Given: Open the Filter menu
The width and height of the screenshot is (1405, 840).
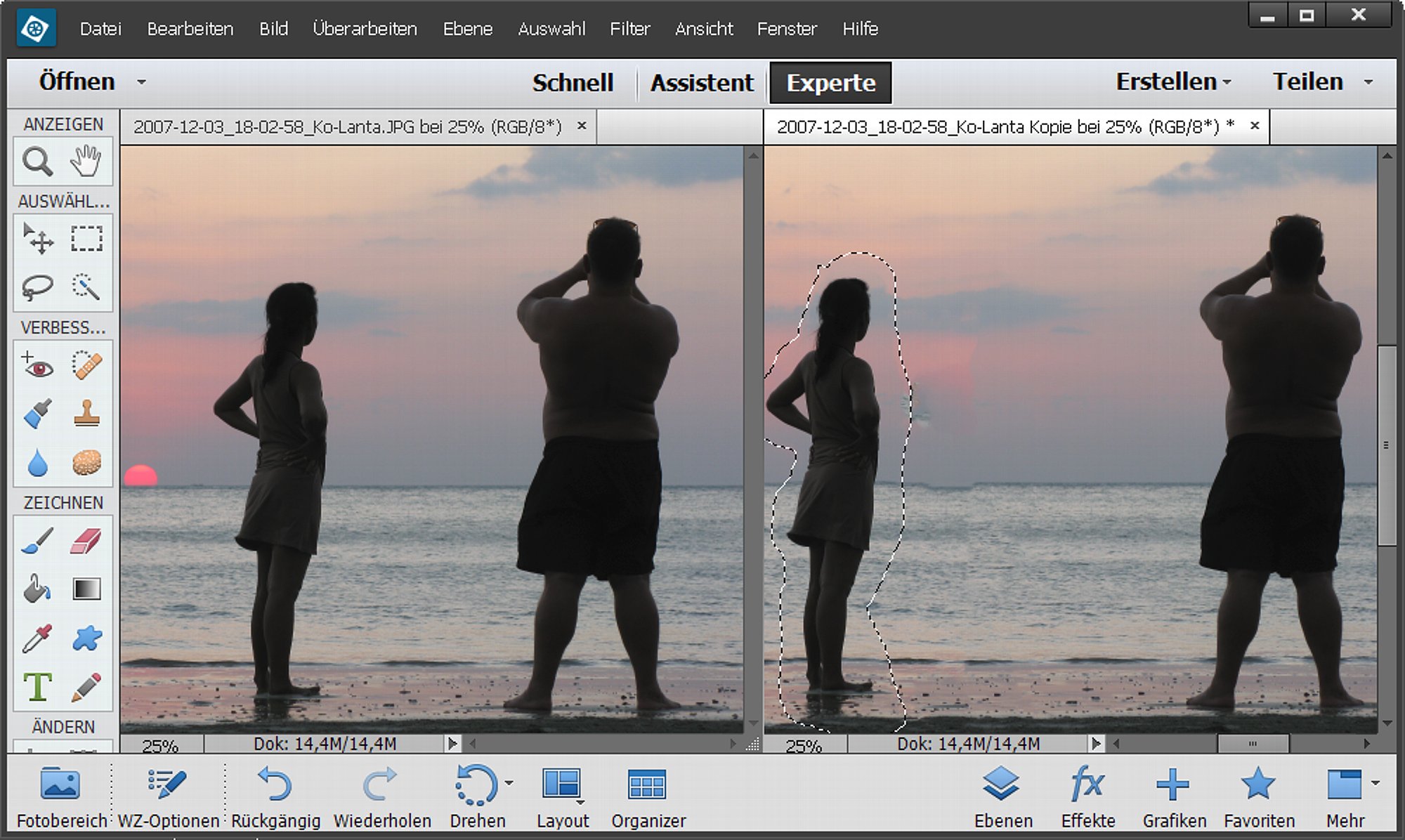Looking at the screenshot, I should (x=629, y=29).
